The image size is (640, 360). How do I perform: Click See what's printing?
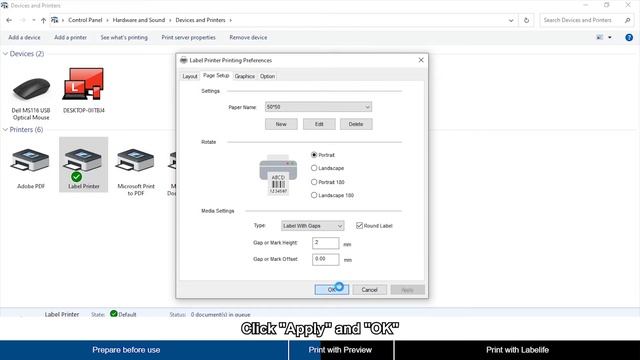point(124,38)
